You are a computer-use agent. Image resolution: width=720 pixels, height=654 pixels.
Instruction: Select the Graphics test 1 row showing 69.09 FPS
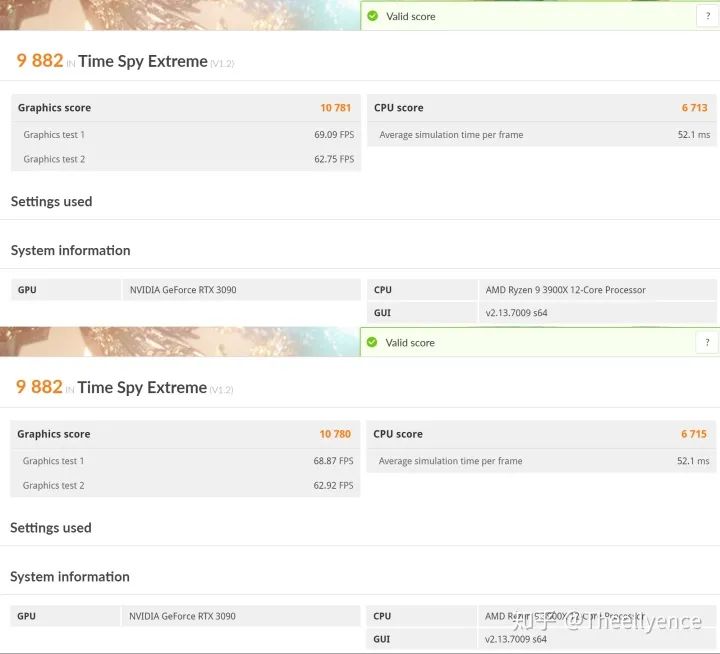pyautogui.click(x=186, y=134)
